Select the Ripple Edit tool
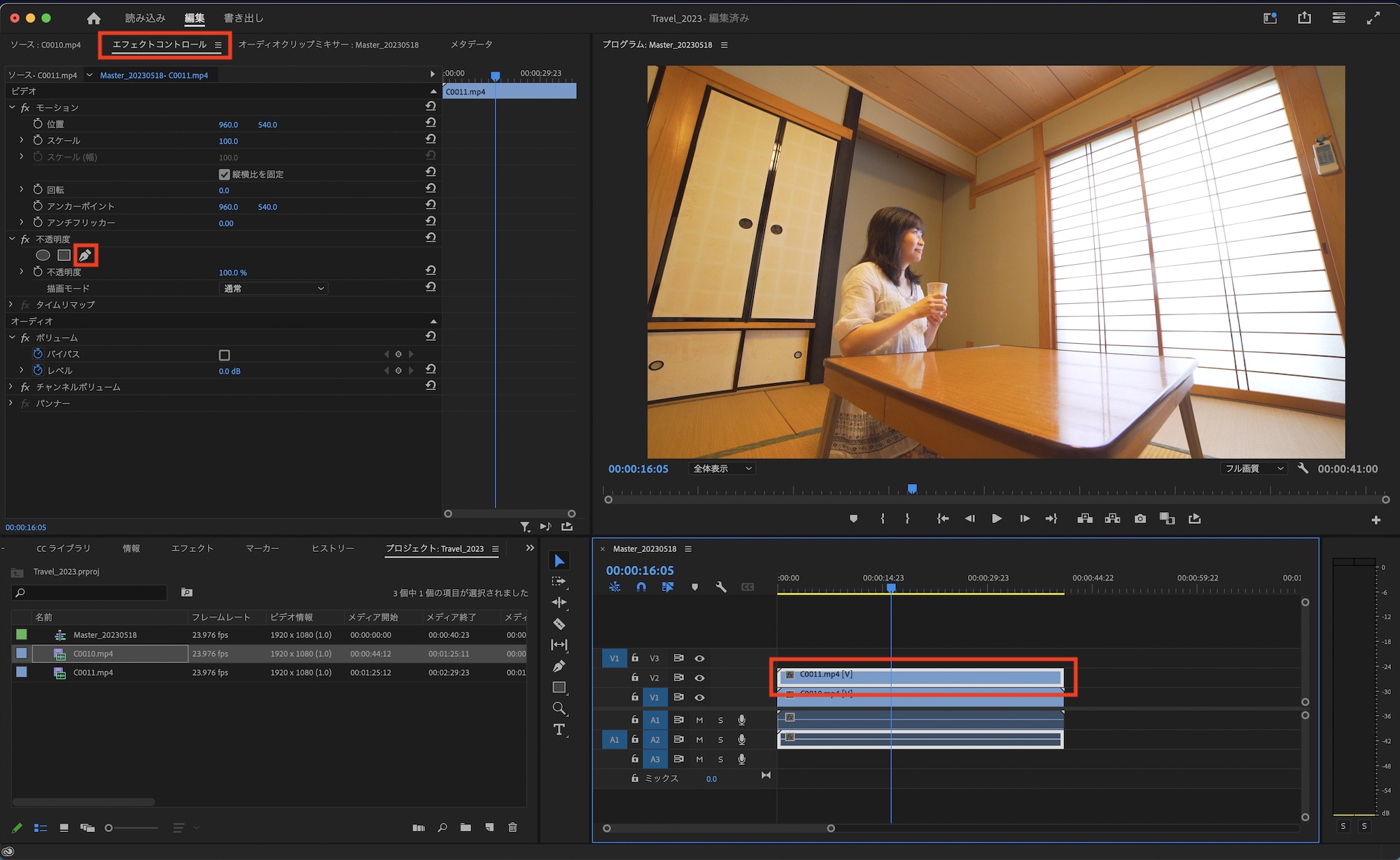This screenshot has width=1400, height=860. pos(559,602)
